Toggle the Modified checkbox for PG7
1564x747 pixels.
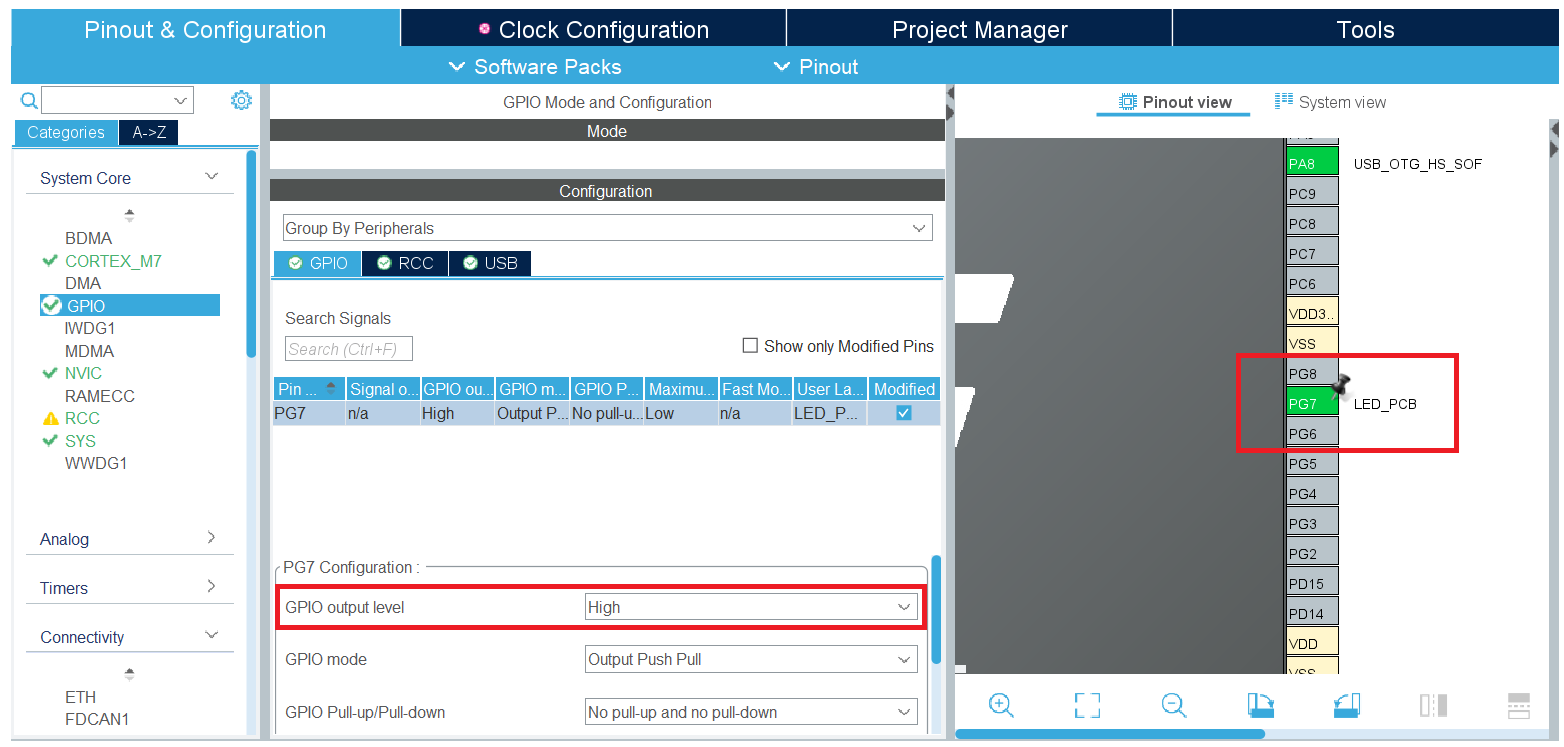point(904,413)
